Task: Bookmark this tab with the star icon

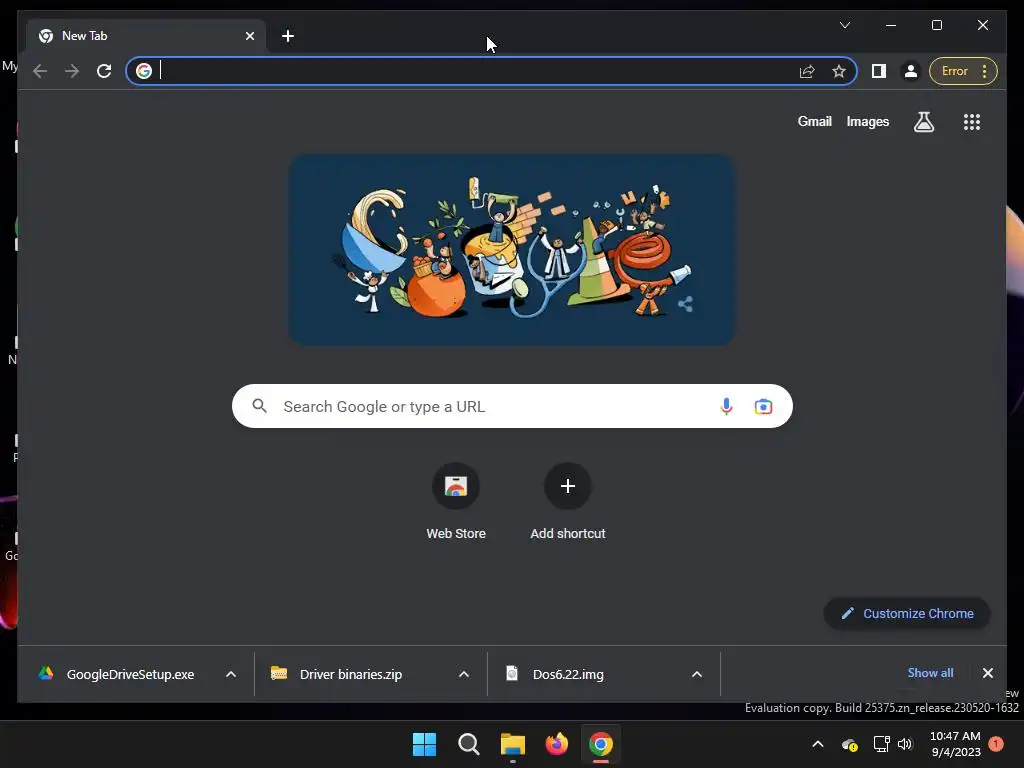Action: click(x=839, y=71)
